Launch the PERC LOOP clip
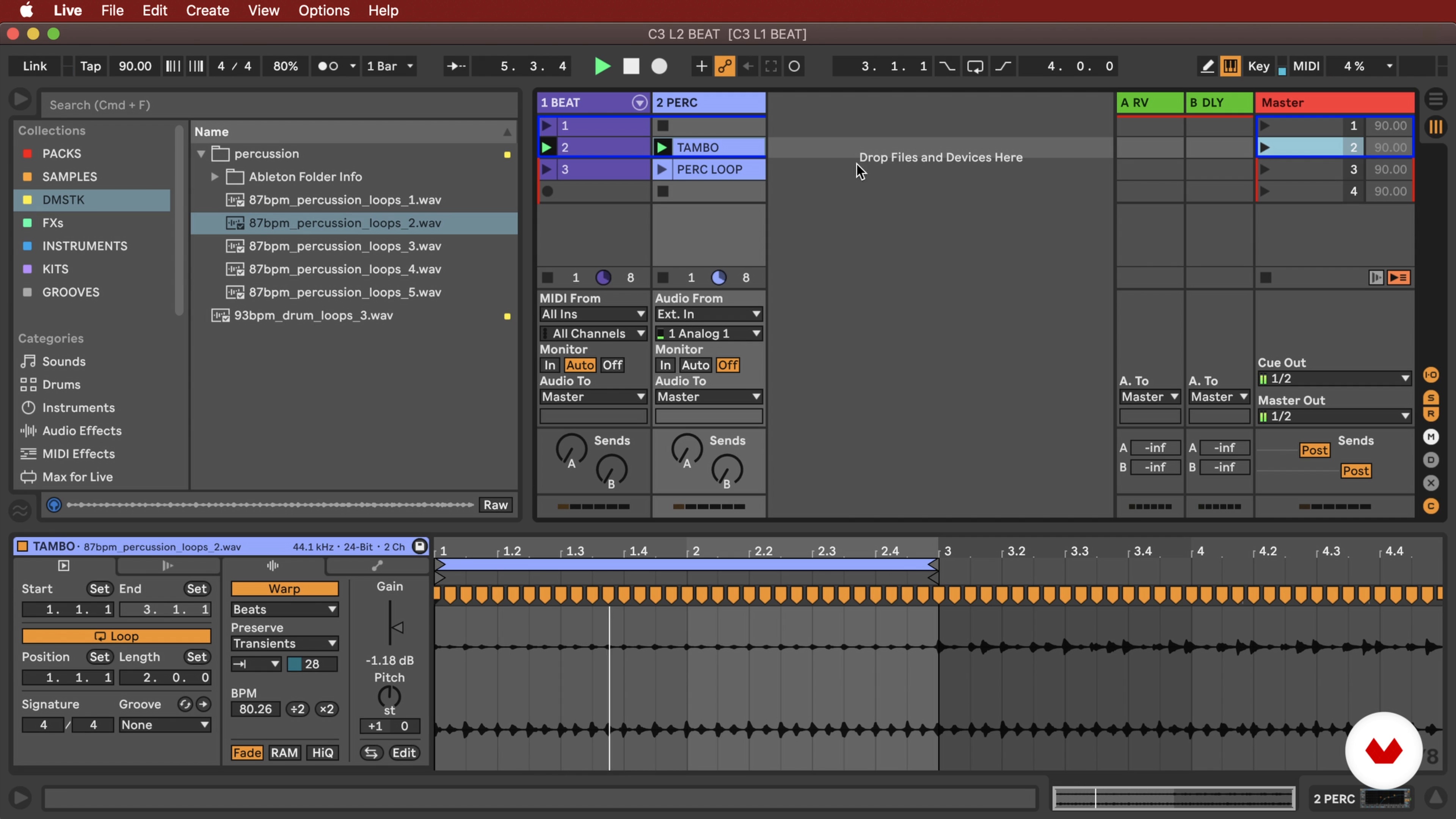The width and height of the screenshot is (1456, 819). coord(662,169)
